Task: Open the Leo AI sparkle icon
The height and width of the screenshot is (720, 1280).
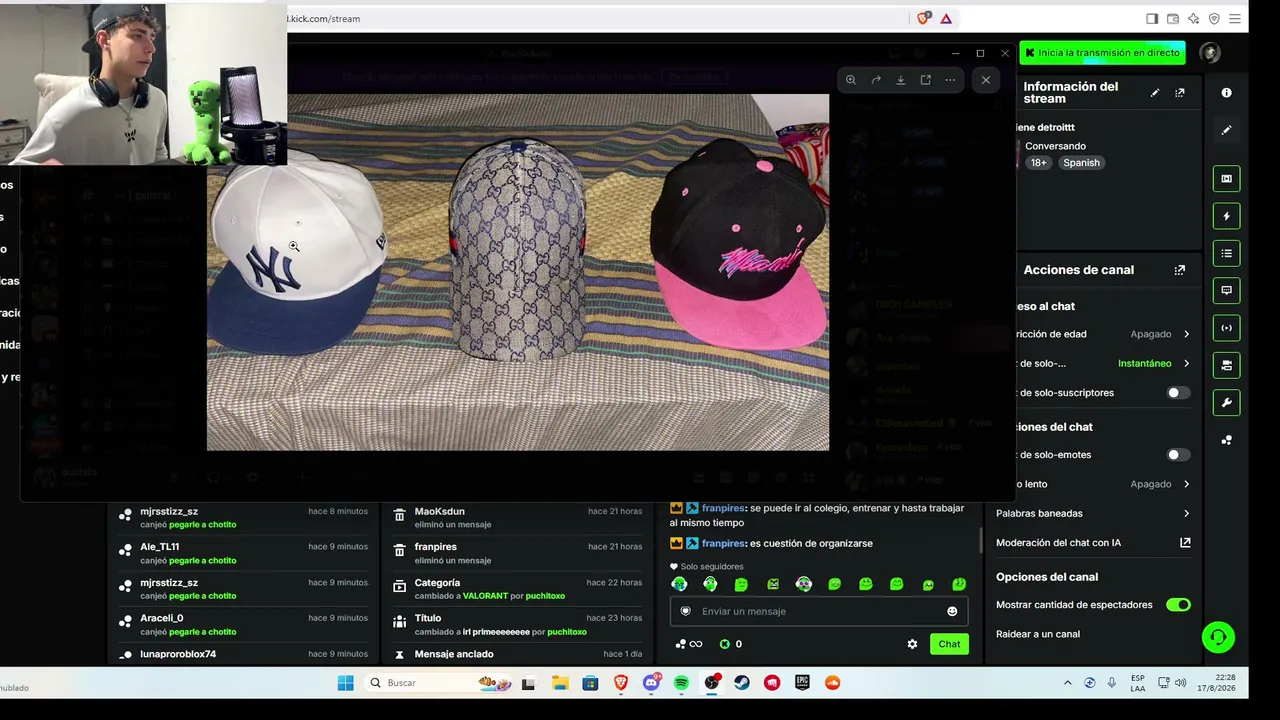Action: point(1194,18)
